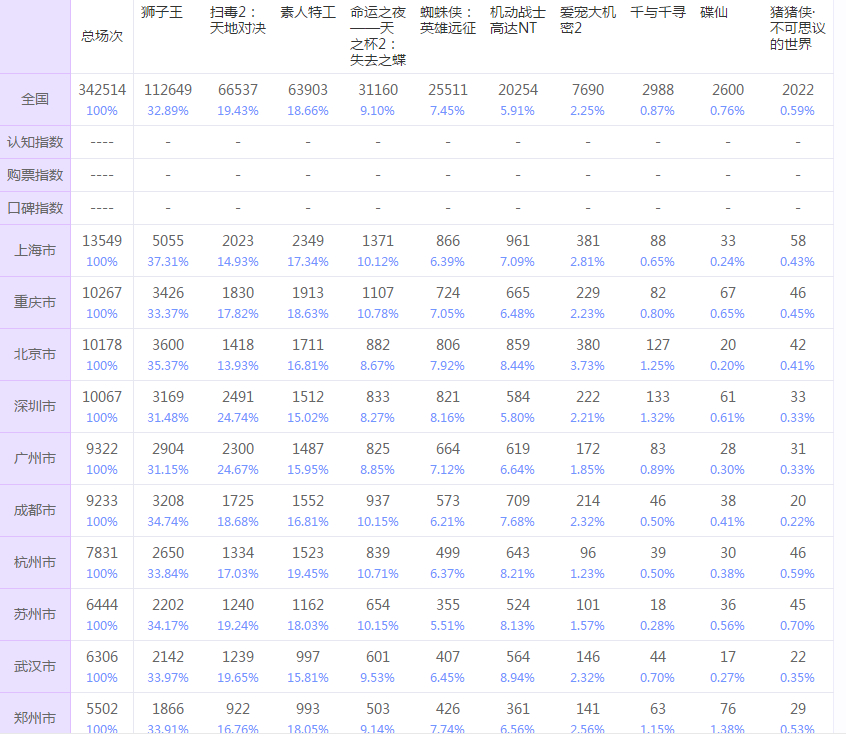Click the 2202 value in 苏州市 row
The image size is (846, 745).
click(168, 605)
